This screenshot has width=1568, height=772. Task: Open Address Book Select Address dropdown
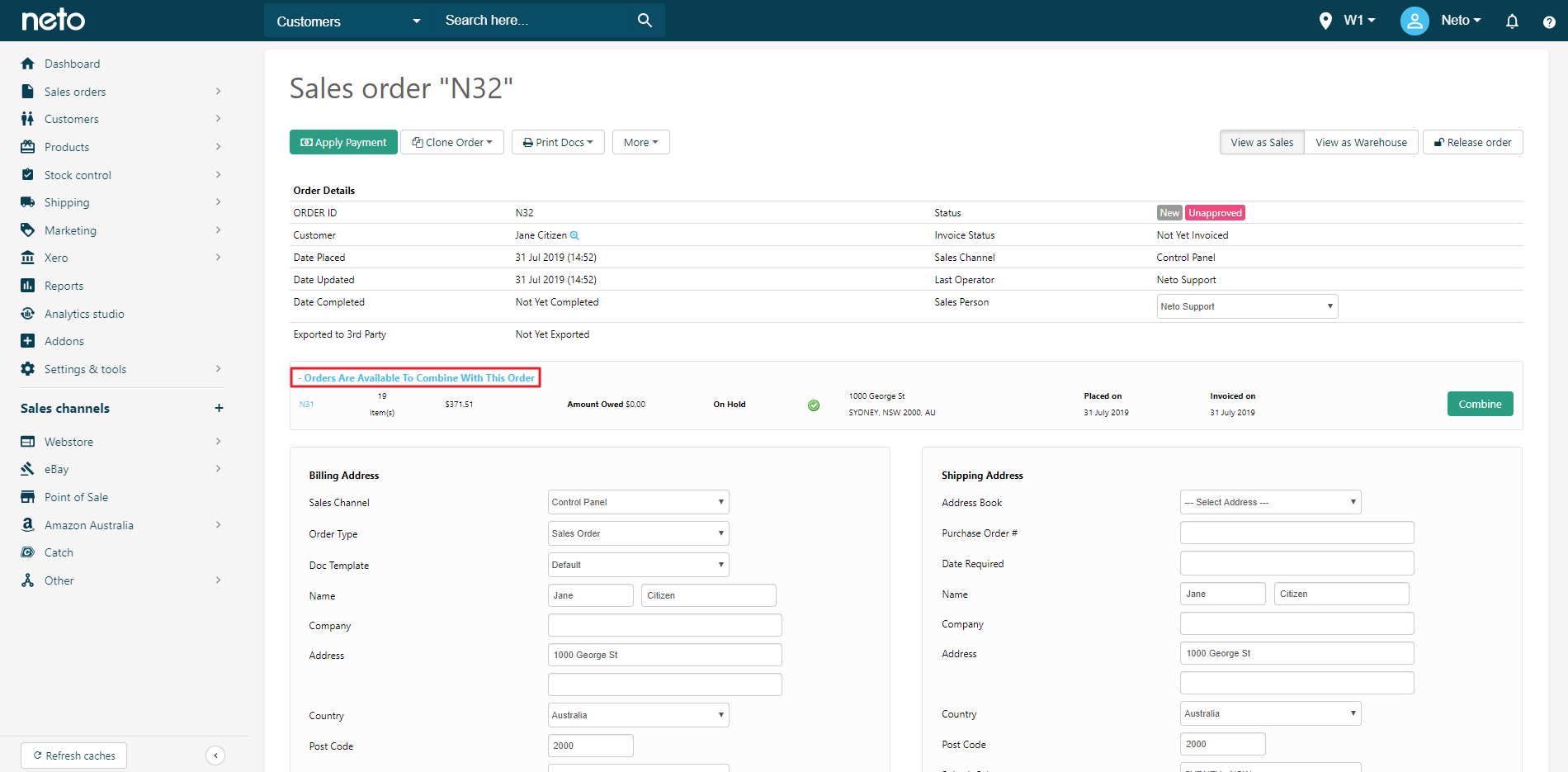tap(1270, 502)
